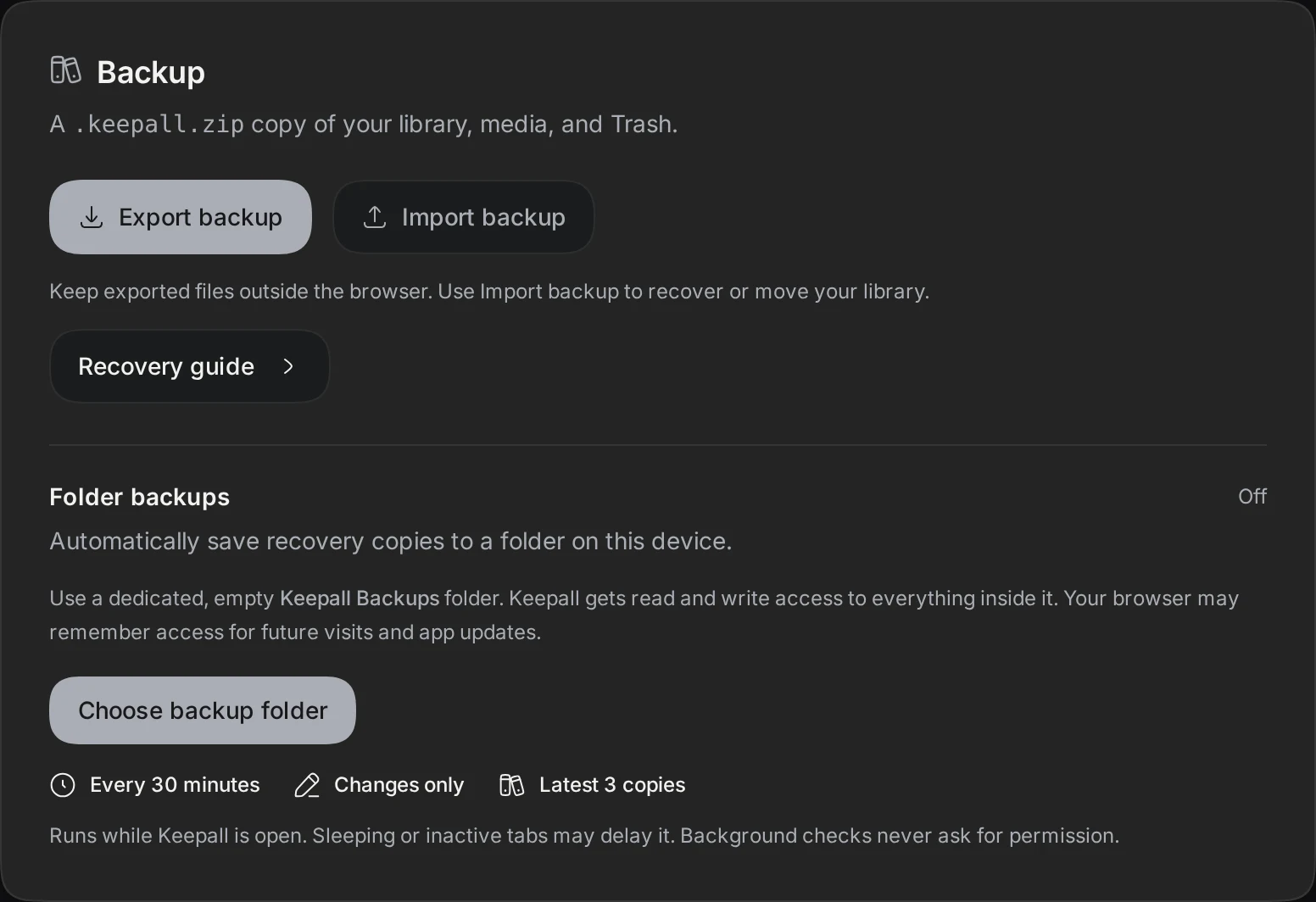Image resolution: width=1316 pixels, height=902 pixels.
Task: Select the Latest 3 copies text
Action: point(612,785)
